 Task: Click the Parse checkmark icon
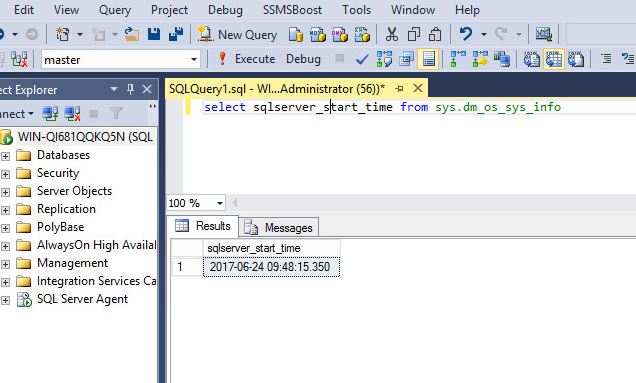[x=362, y=60]
